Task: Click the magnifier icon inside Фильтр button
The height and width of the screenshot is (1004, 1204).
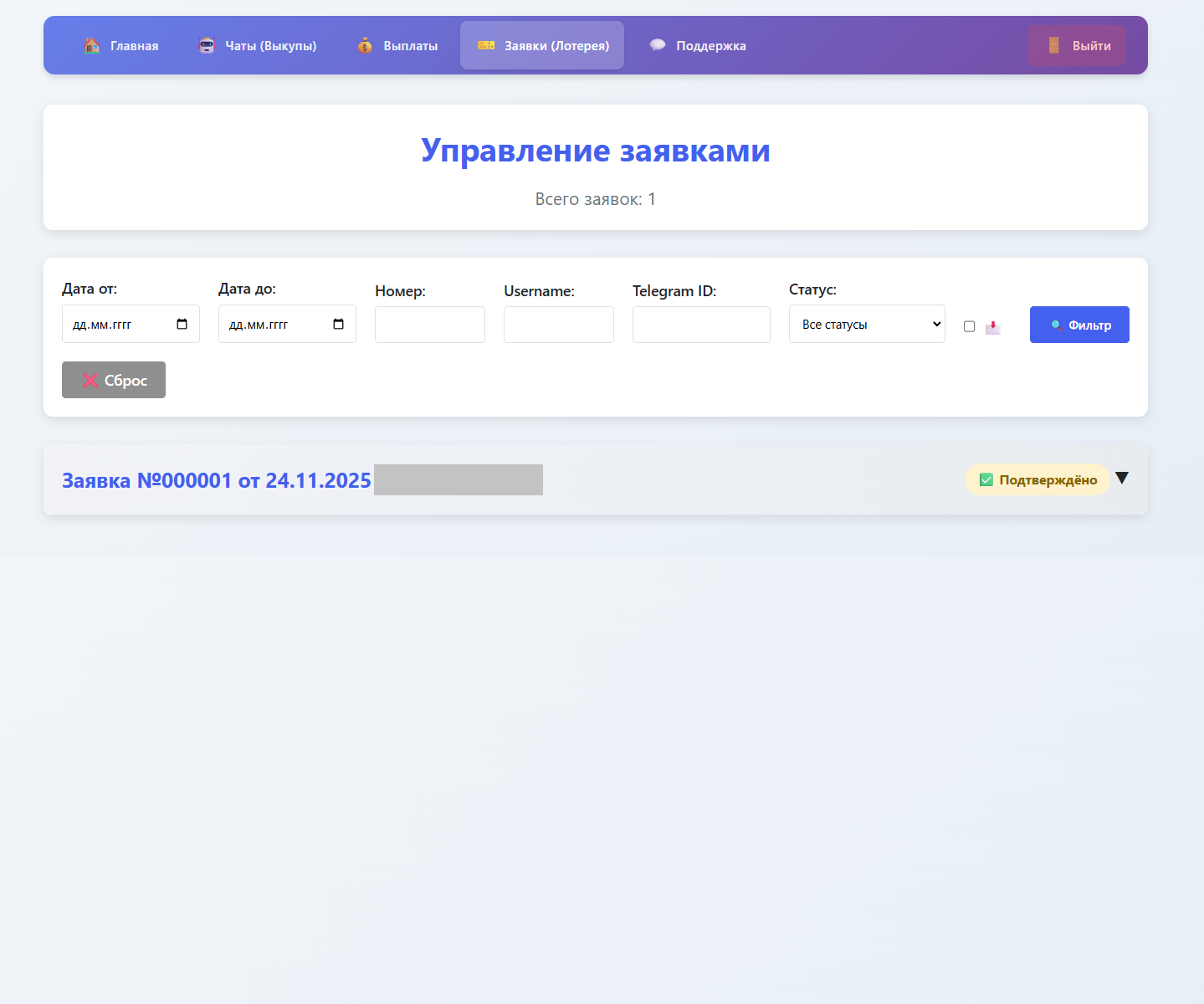Action: pyautogui.click(x=1056, y=325)
